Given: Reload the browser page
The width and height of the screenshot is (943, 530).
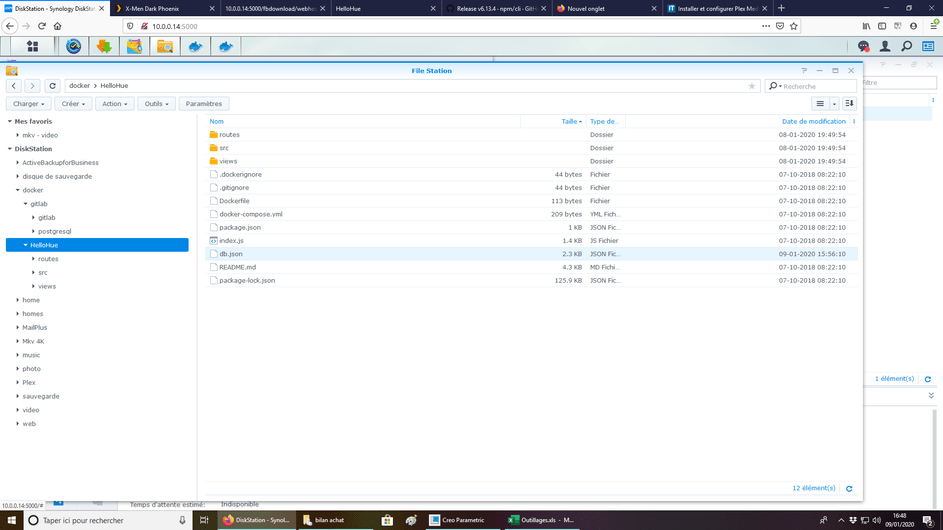Looking at the screenshot, I should click(41, 26).
